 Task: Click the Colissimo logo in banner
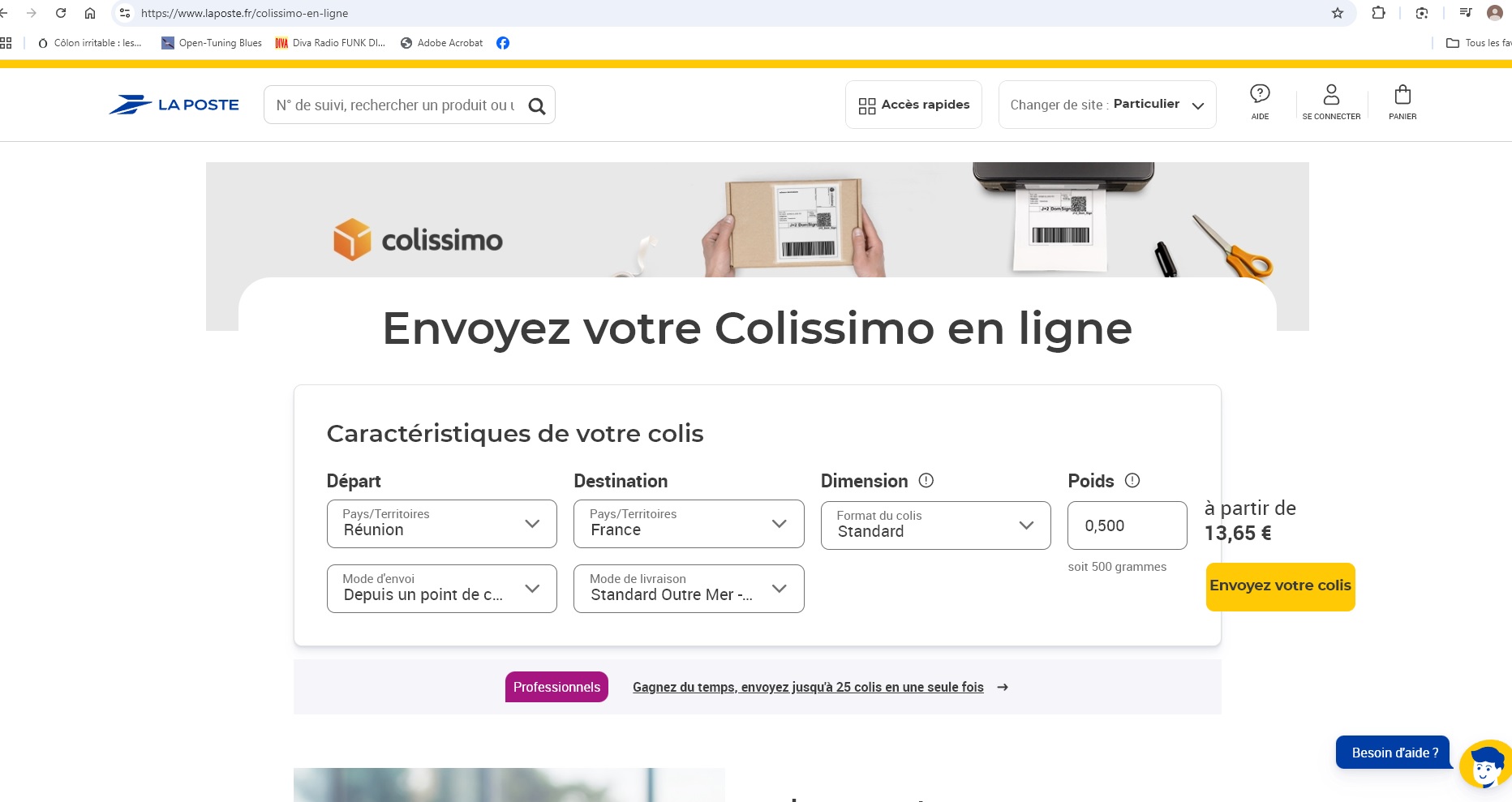coord(418,240)
